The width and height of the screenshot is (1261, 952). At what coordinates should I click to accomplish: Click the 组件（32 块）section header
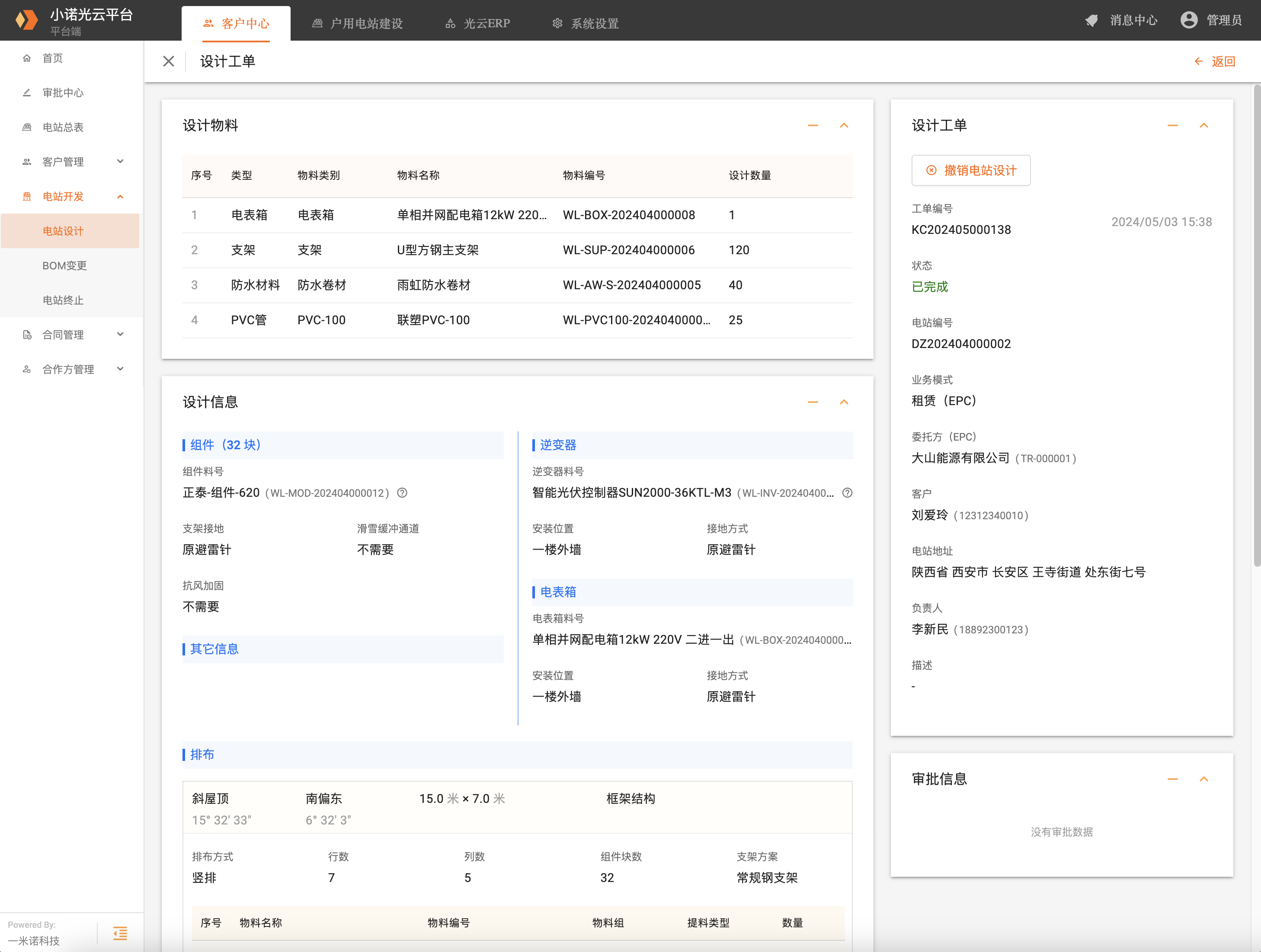tap(342, 444)
